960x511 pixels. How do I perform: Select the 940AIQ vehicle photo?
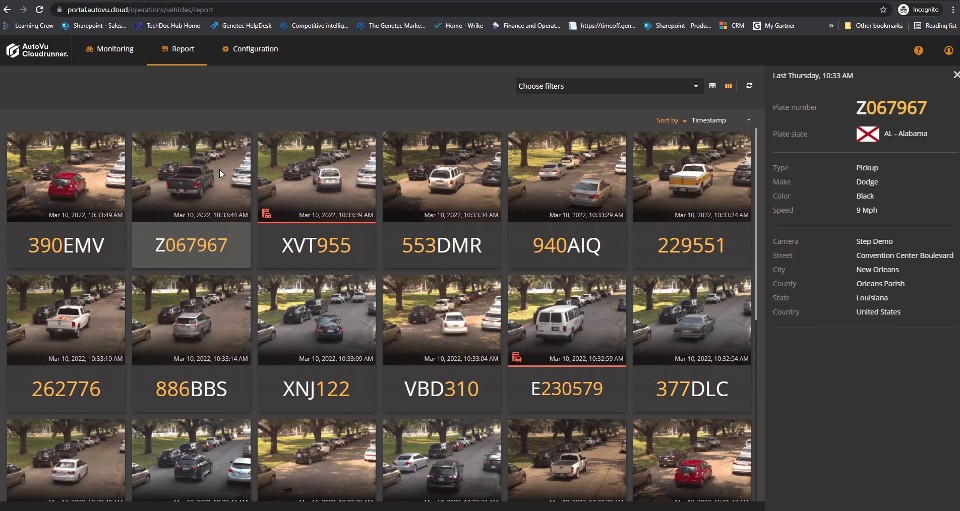567,177
